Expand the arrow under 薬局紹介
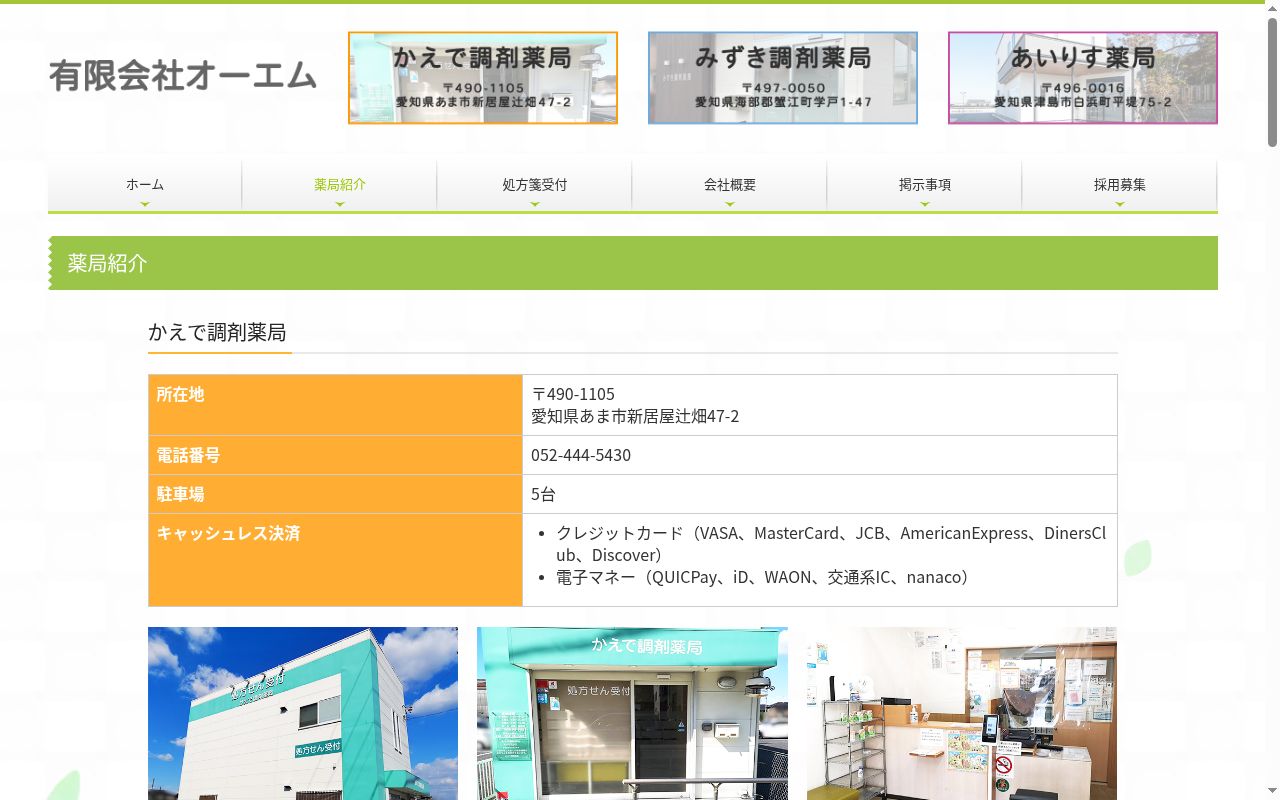1280x800 pixels. coord(340,204)
